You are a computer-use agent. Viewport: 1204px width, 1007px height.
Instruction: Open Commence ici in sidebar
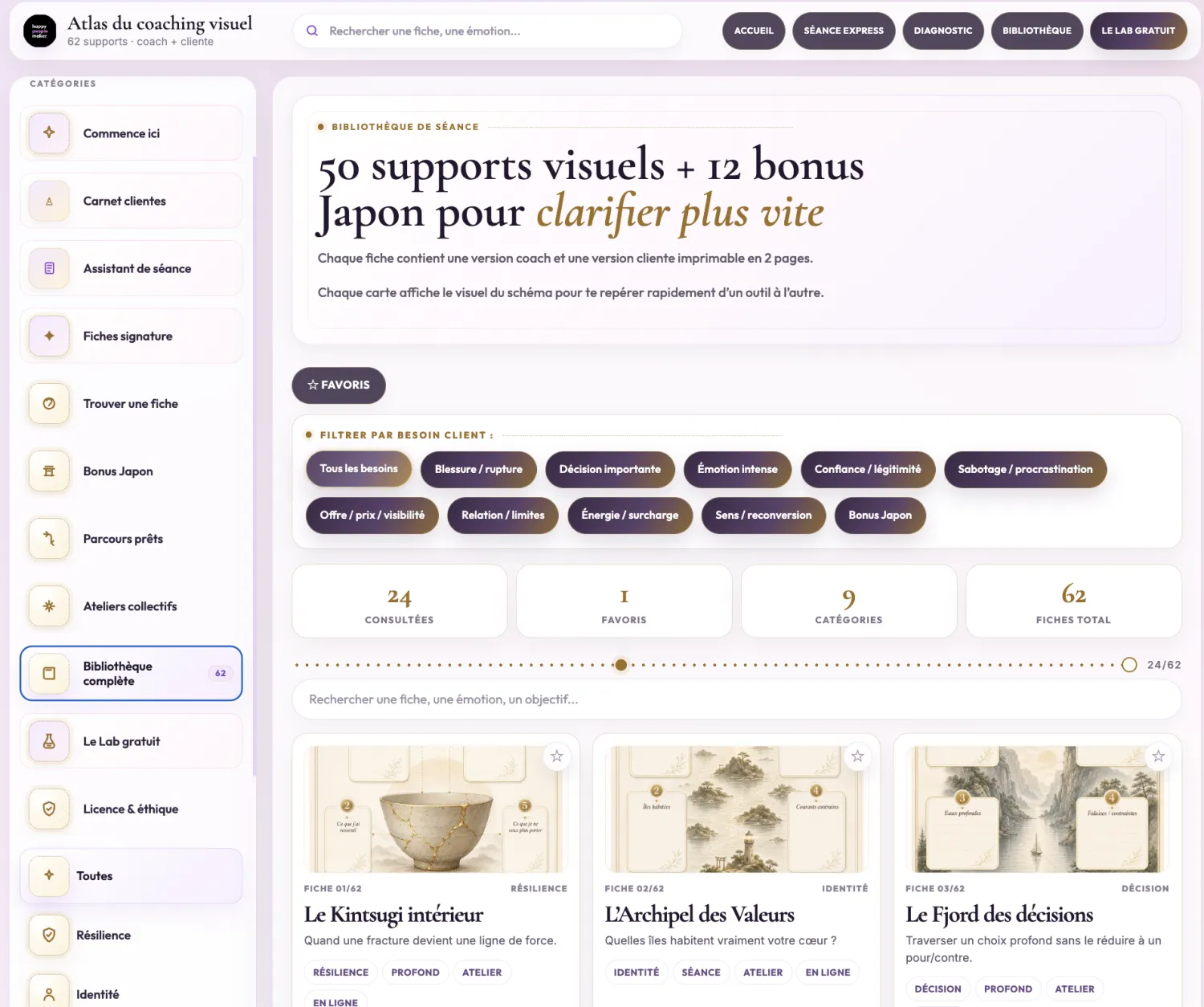pyautogui.click(x=131, y=132)
